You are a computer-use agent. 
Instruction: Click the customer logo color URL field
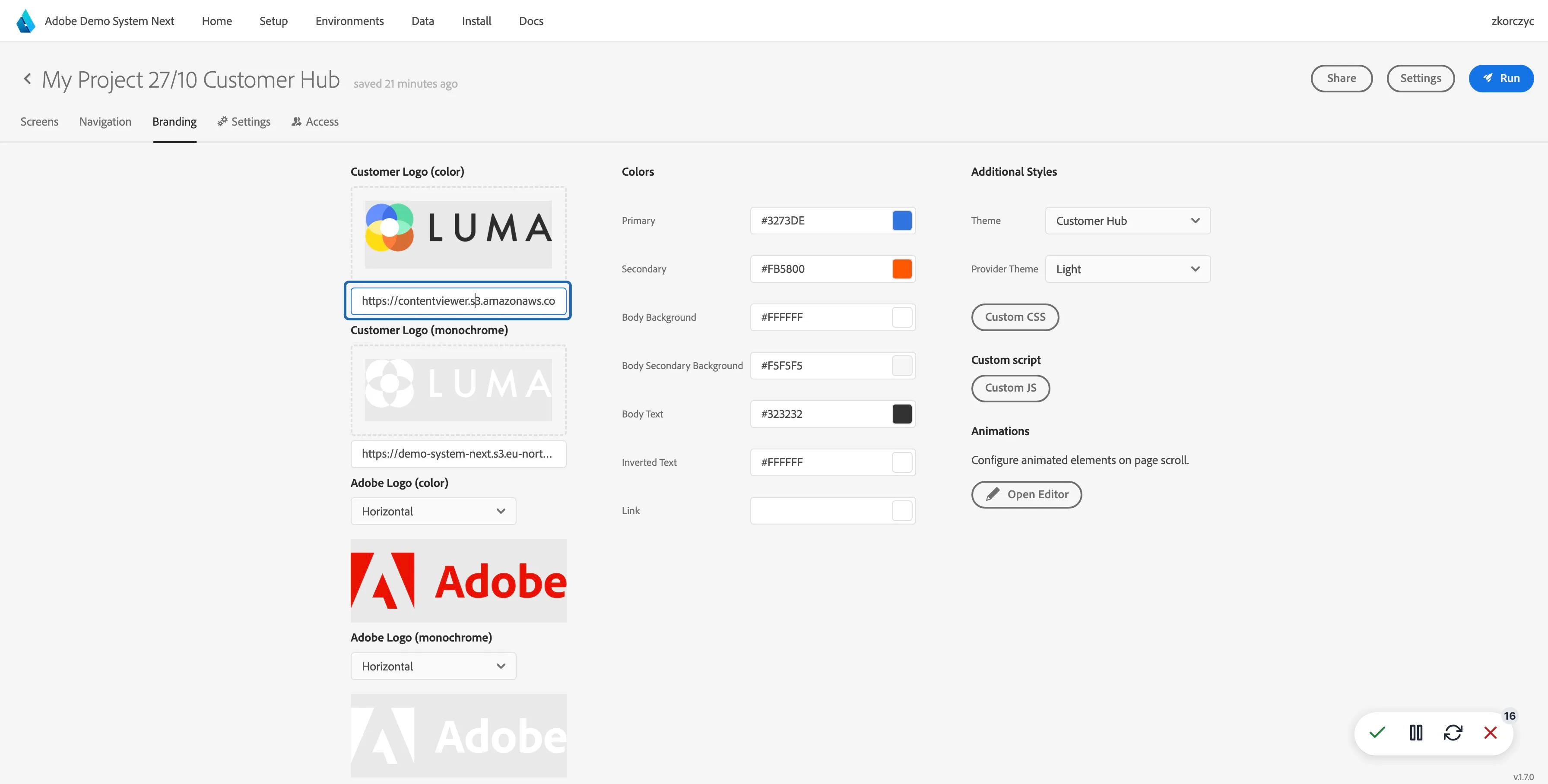point(458,301)
